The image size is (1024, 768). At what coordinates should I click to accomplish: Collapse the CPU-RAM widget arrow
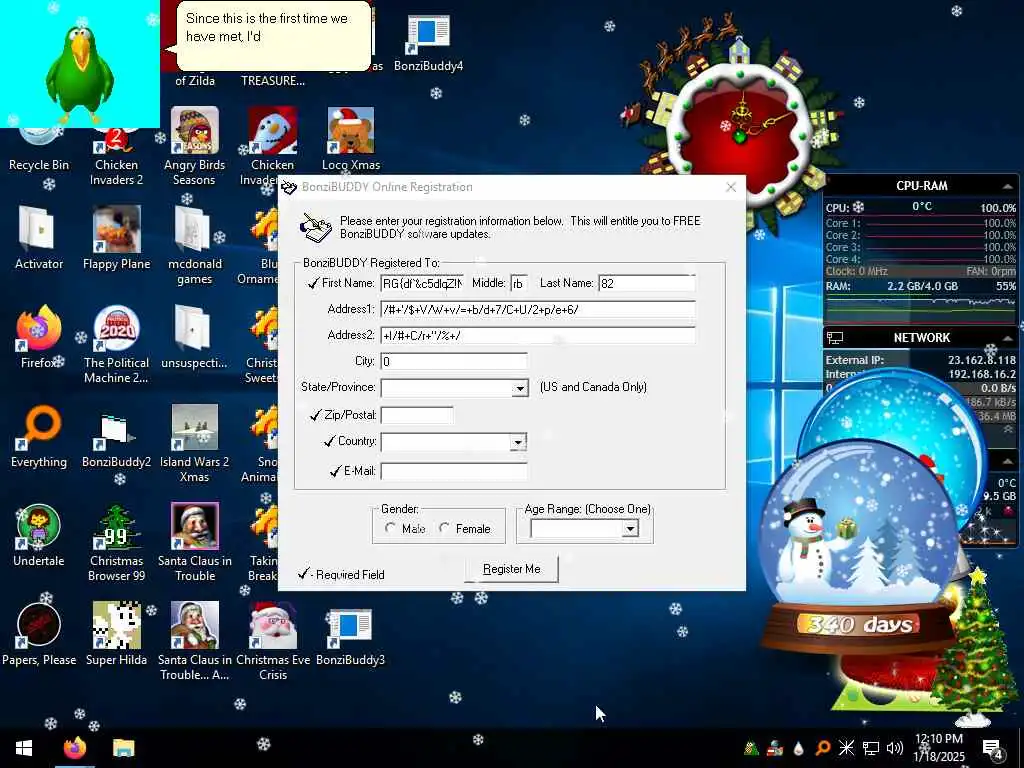click(x=1007, y=186)
